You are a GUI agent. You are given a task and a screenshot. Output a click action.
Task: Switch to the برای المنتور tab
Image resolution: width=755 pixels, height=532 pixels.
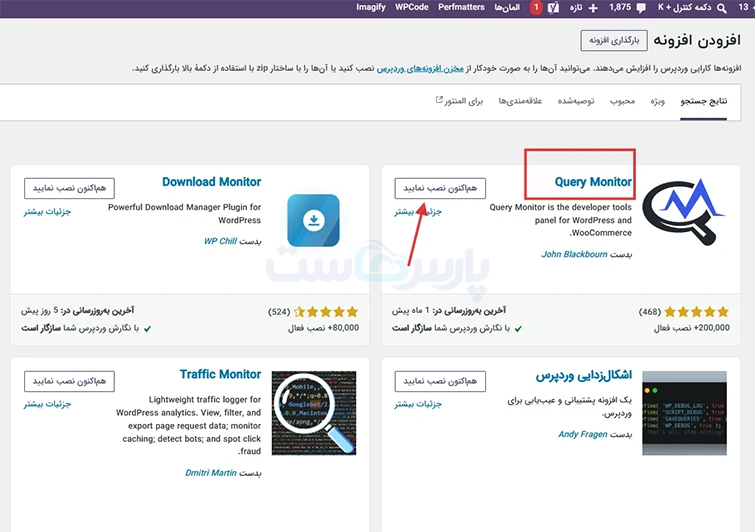[463, 101]
